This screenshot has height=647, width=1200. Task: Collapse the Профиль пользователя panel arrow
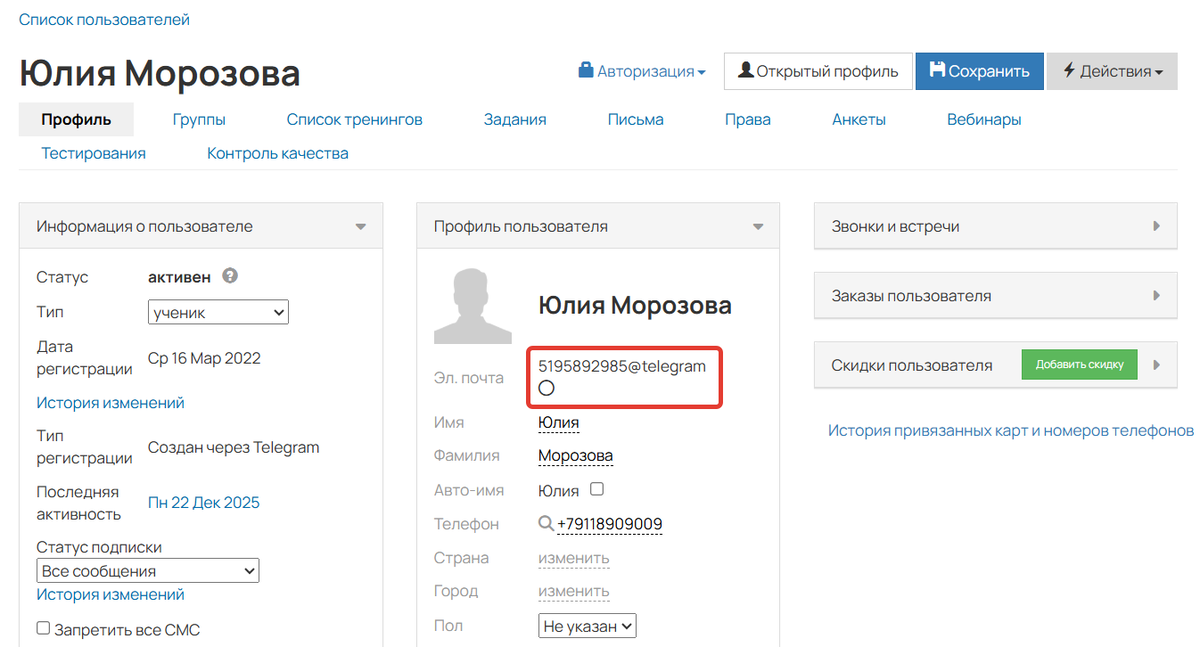click(x=759, y=227)
